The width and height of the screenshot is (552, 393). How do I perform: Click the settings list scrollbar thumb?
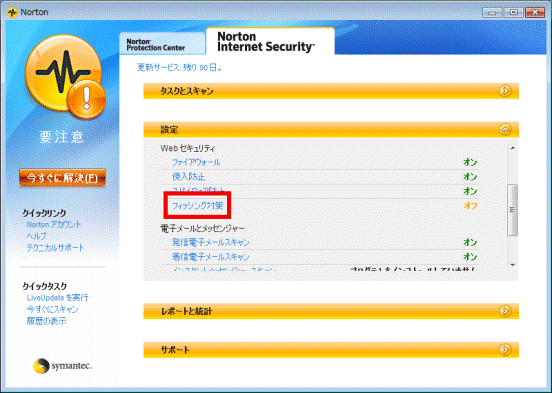513,210
